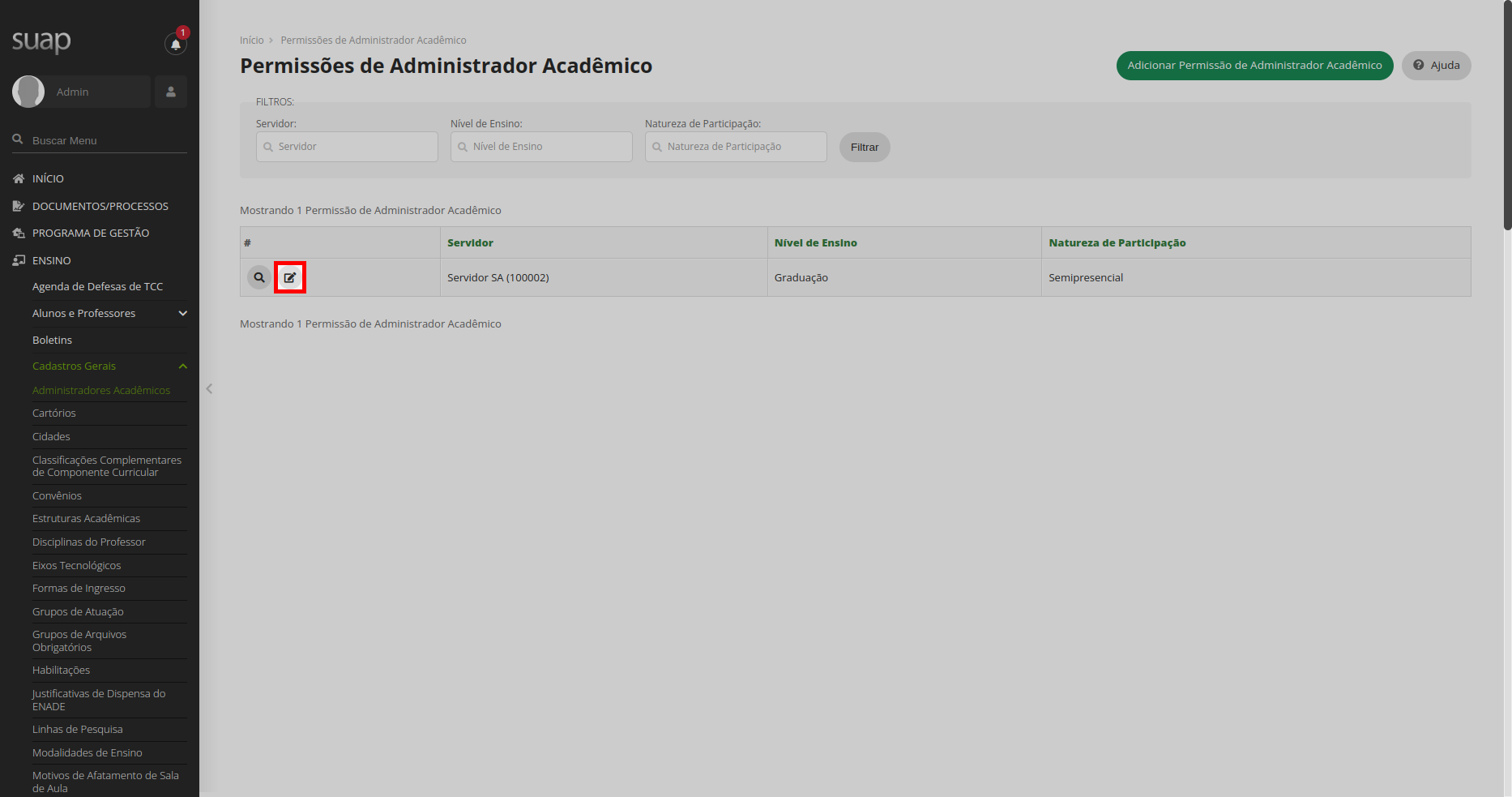
Task: Click the page vertical scrollbar
Action: click(x=1507, y=115)
